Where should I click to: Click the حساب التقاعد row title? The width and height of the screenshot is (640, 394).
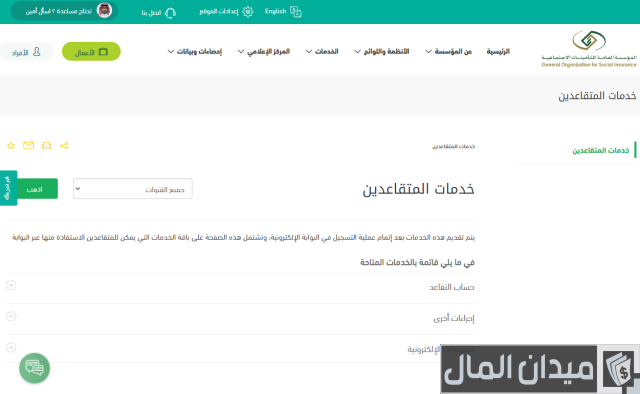point(451,287)
